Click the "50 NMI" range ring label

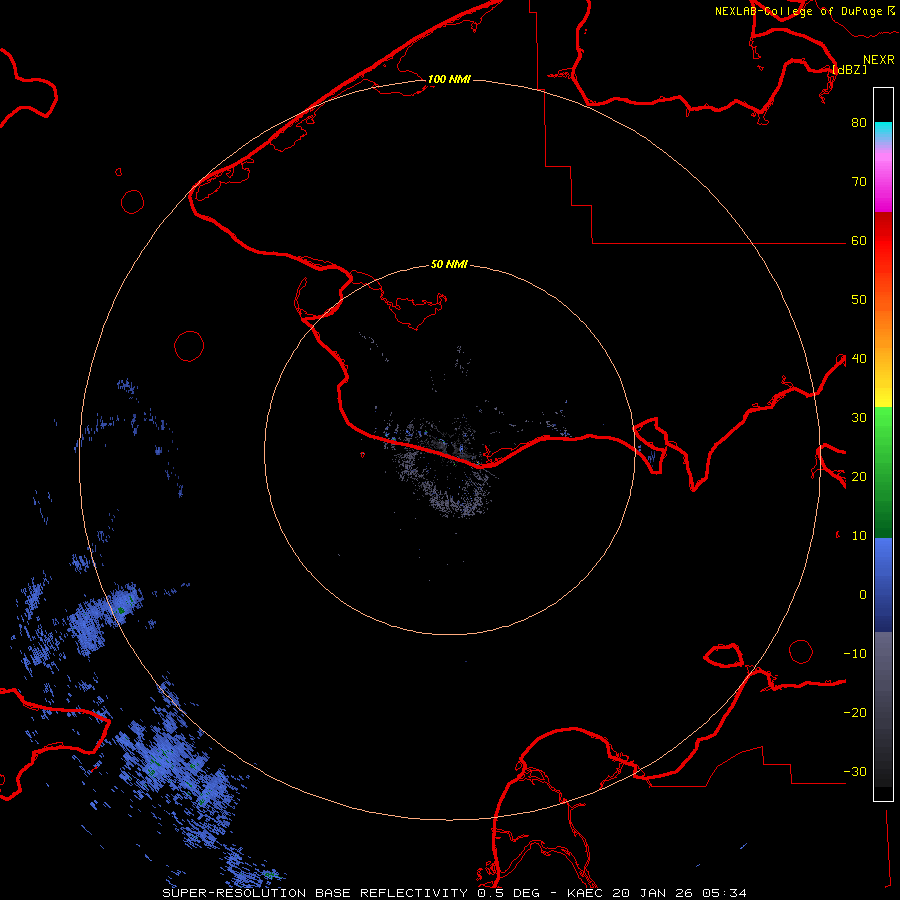click(x=449, y=265)
